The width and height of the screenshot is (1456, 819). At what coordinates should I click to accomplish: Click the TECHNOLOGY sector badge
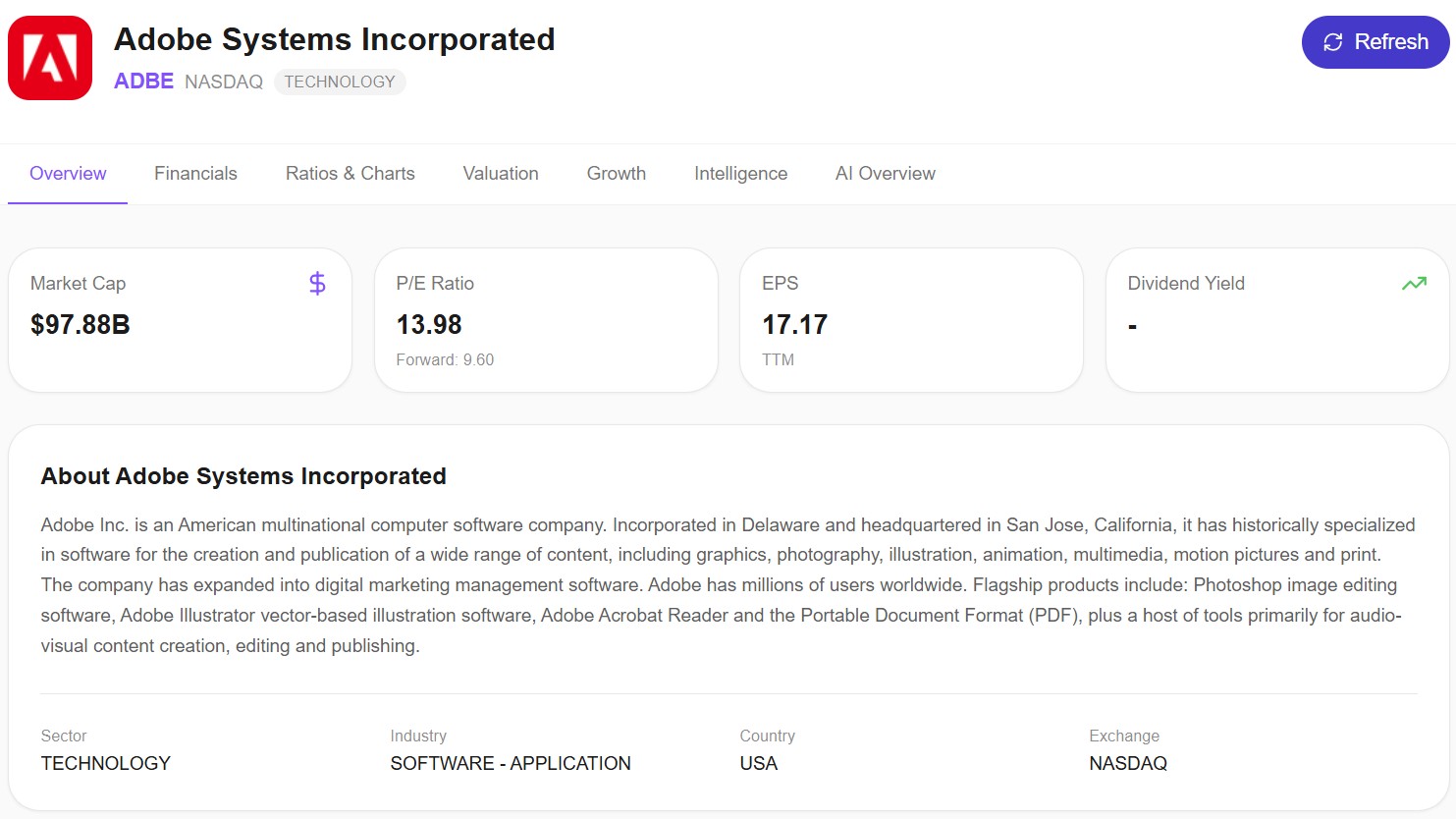(x=340, y=82)
